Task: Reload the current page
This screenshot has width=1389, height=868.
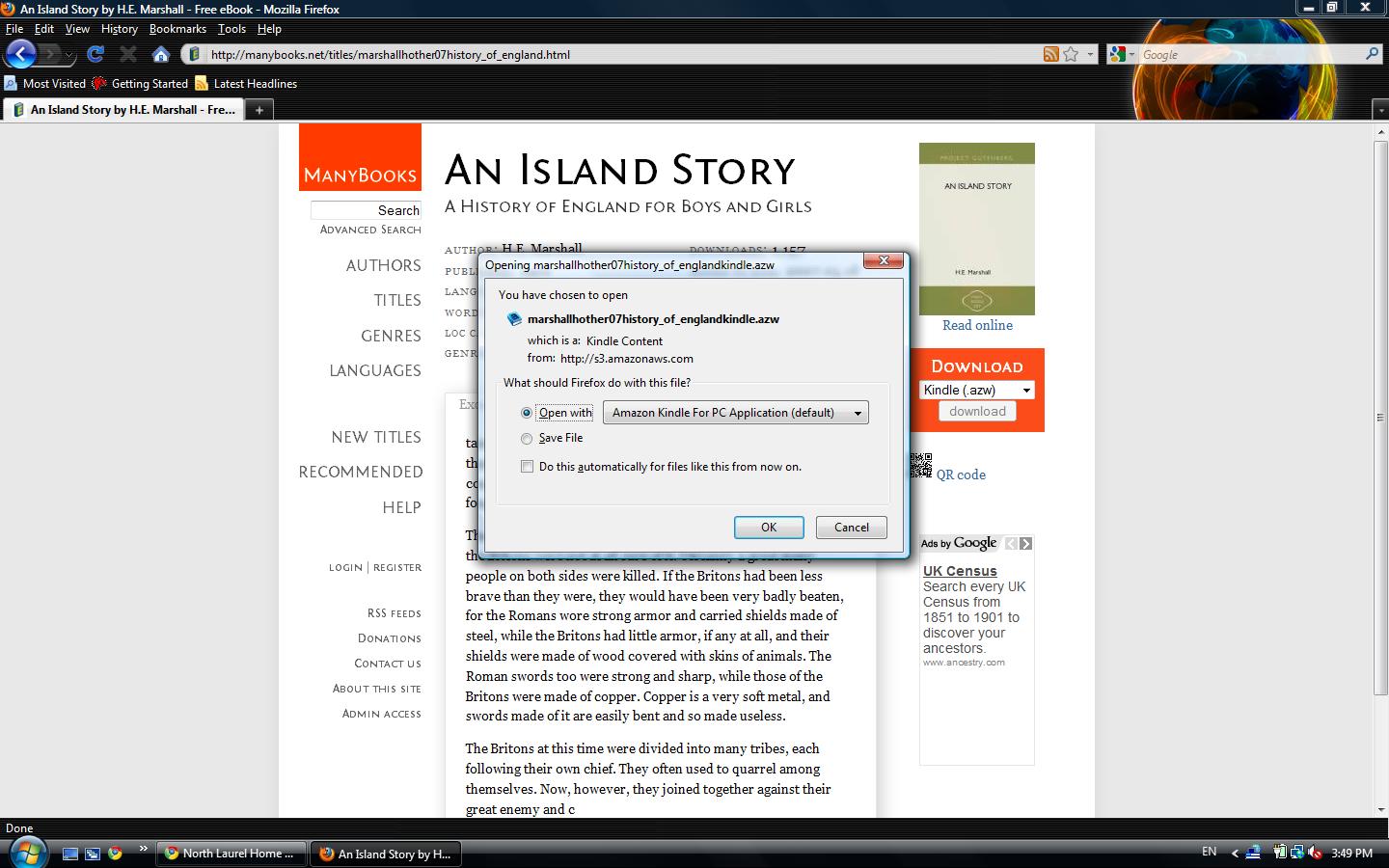Action: pos(95,54)
